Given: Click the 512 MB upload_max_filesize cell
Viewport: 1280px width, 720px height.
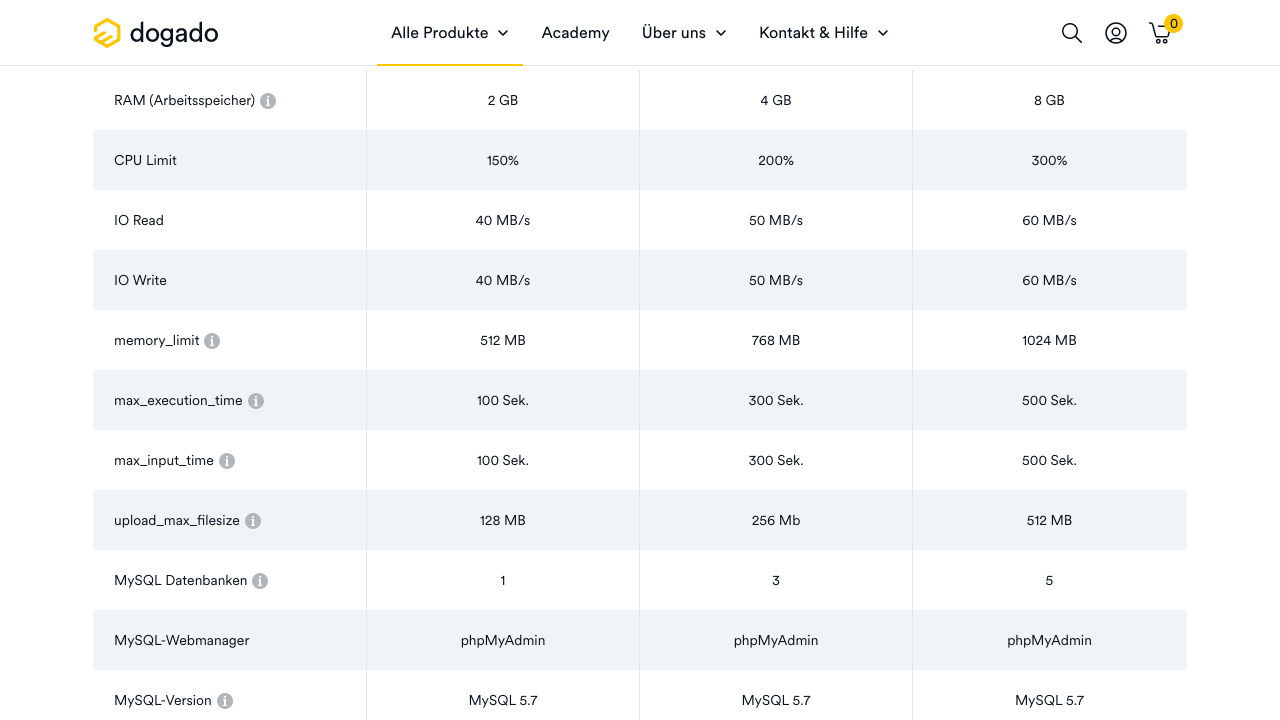Looking at the screenshot, I should (x=1049, y=520).
